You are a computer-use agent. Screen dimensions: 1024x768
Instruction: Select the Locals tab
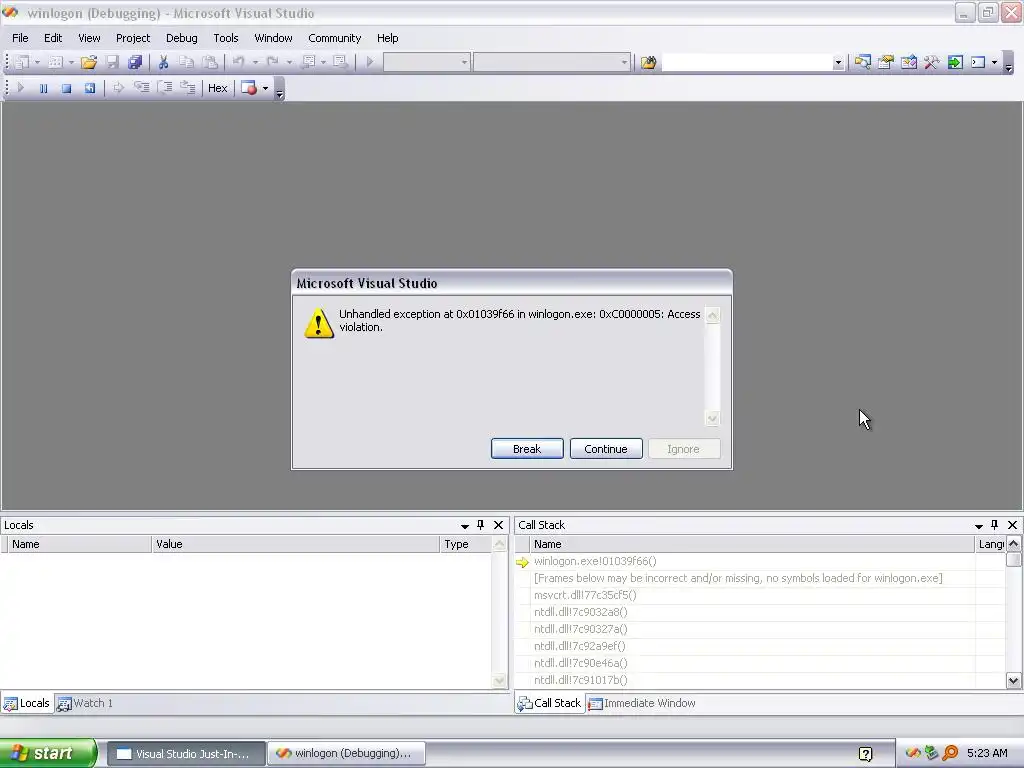(x=27, y=703)
